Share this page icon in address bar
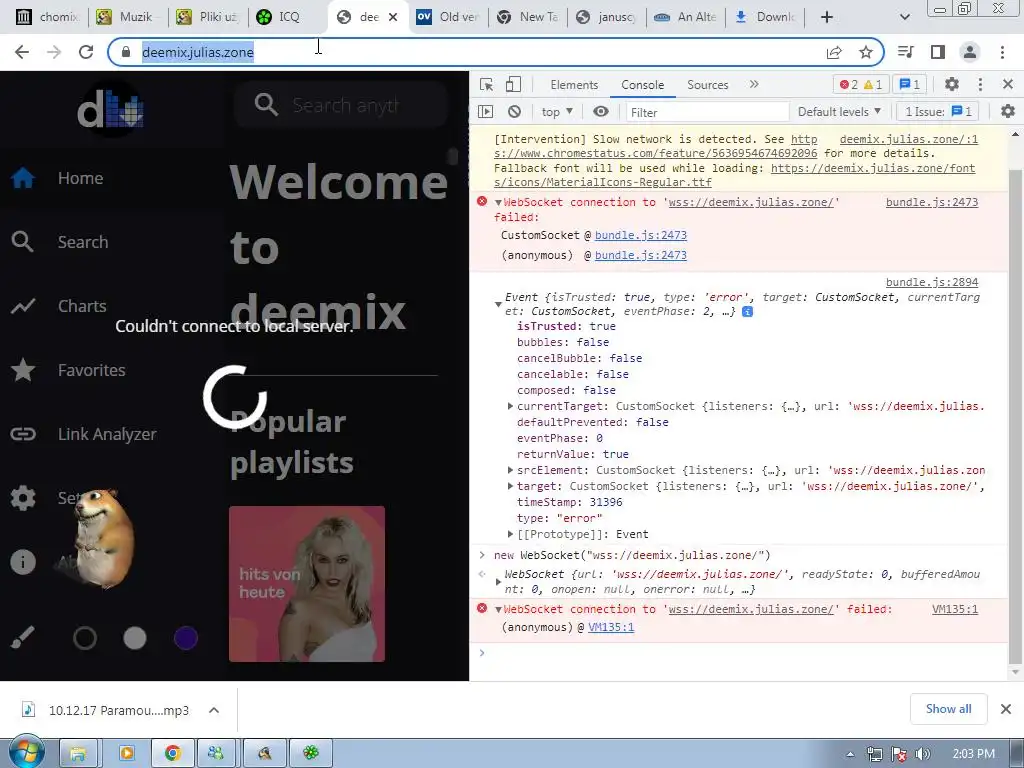 834,52
